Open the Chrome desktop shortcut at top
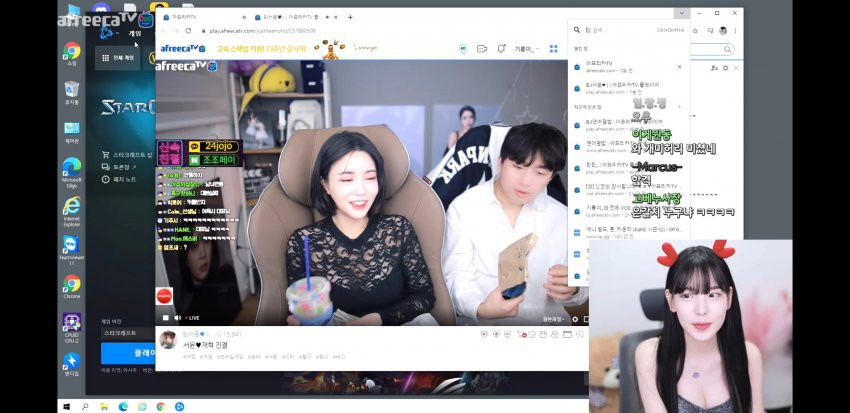 point(72,54)
